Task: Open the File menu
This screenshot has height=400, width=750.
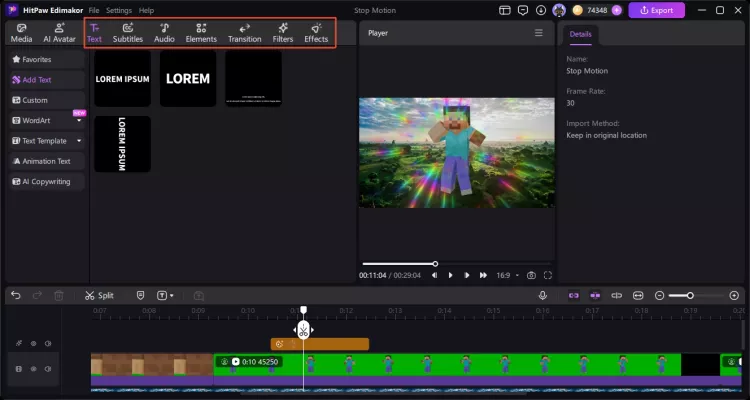Action: click(94, 10)
